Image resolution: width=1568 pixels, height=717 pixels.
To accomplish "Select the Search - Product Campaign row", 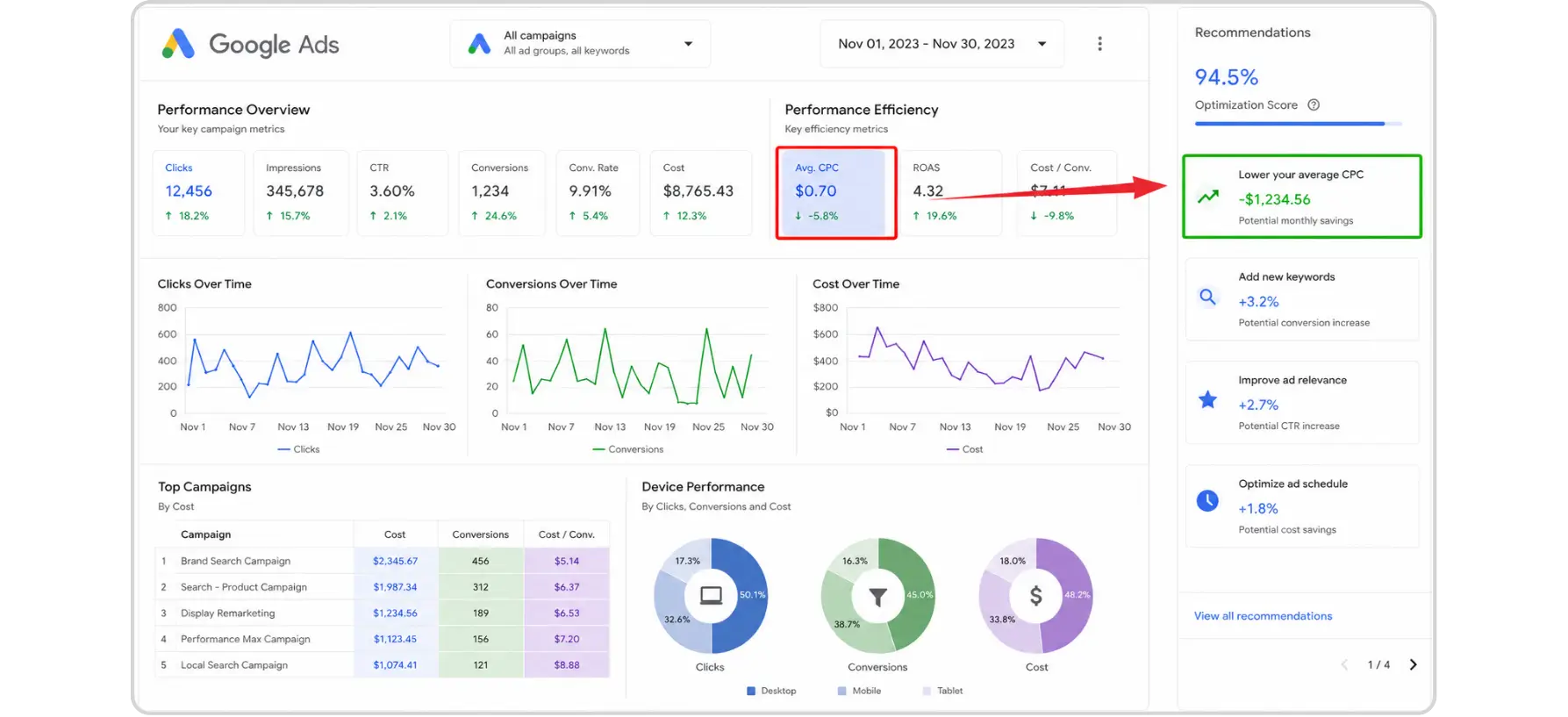I will [382, 587].
